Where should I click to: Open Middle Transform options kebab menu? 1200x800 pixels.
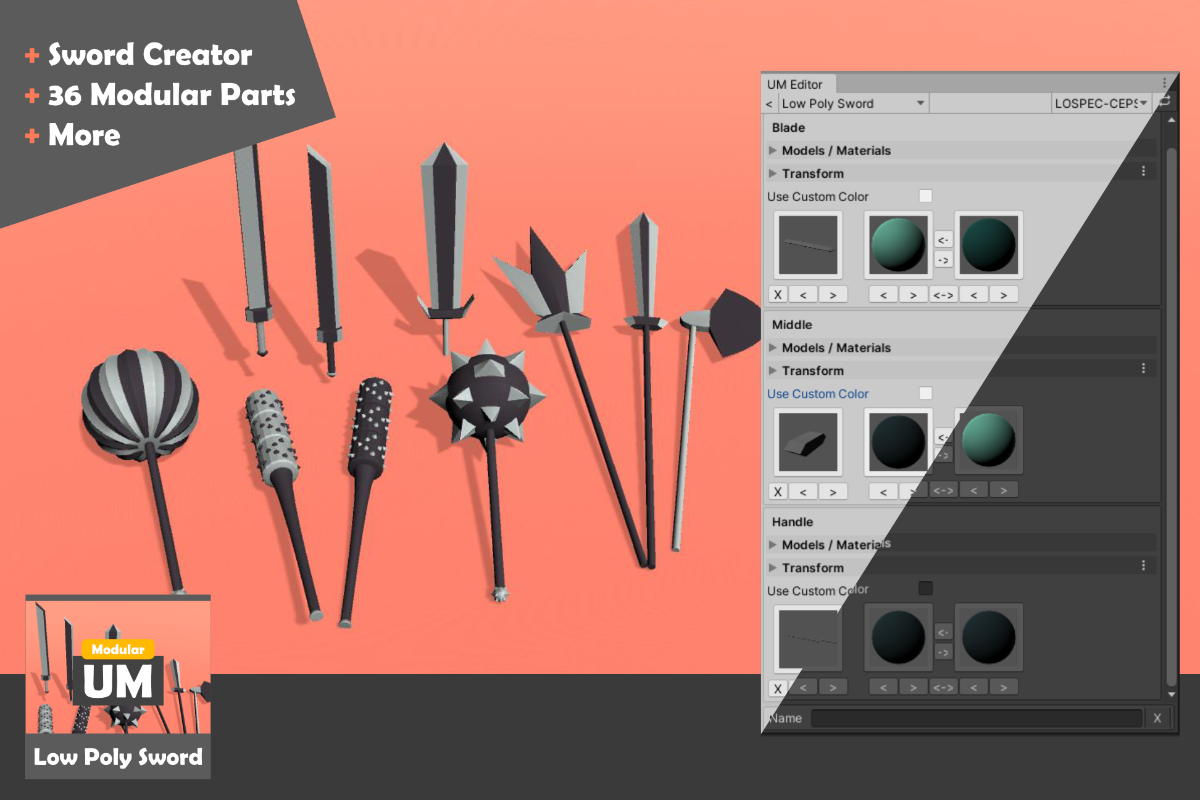tap(1144, 369)
